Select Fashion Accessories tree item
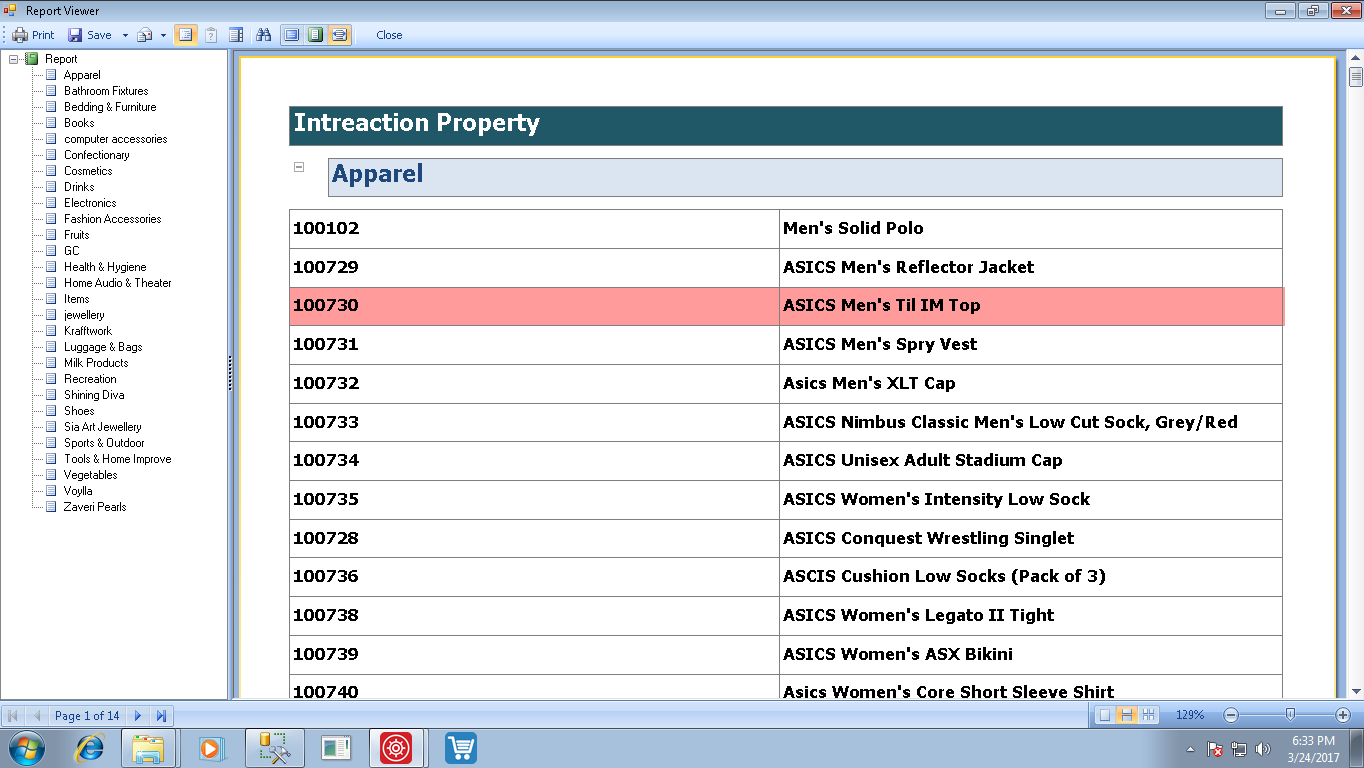The height and width of the screenshot is (768, 1364). click(x=112, y=219)
